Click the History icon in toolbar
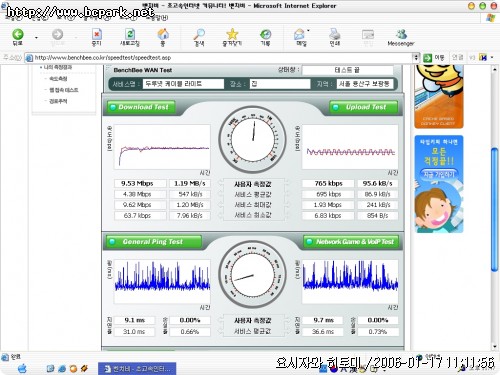The width and height of the screenshot is (500, 375). (x=265, y=34)
